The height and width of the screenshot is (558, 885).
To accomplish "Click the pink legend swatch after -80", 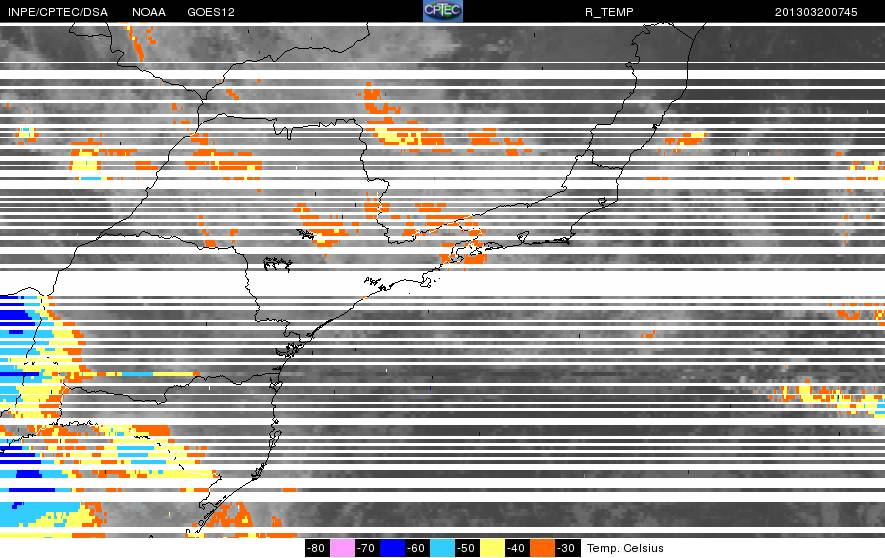I will point(342,548).
